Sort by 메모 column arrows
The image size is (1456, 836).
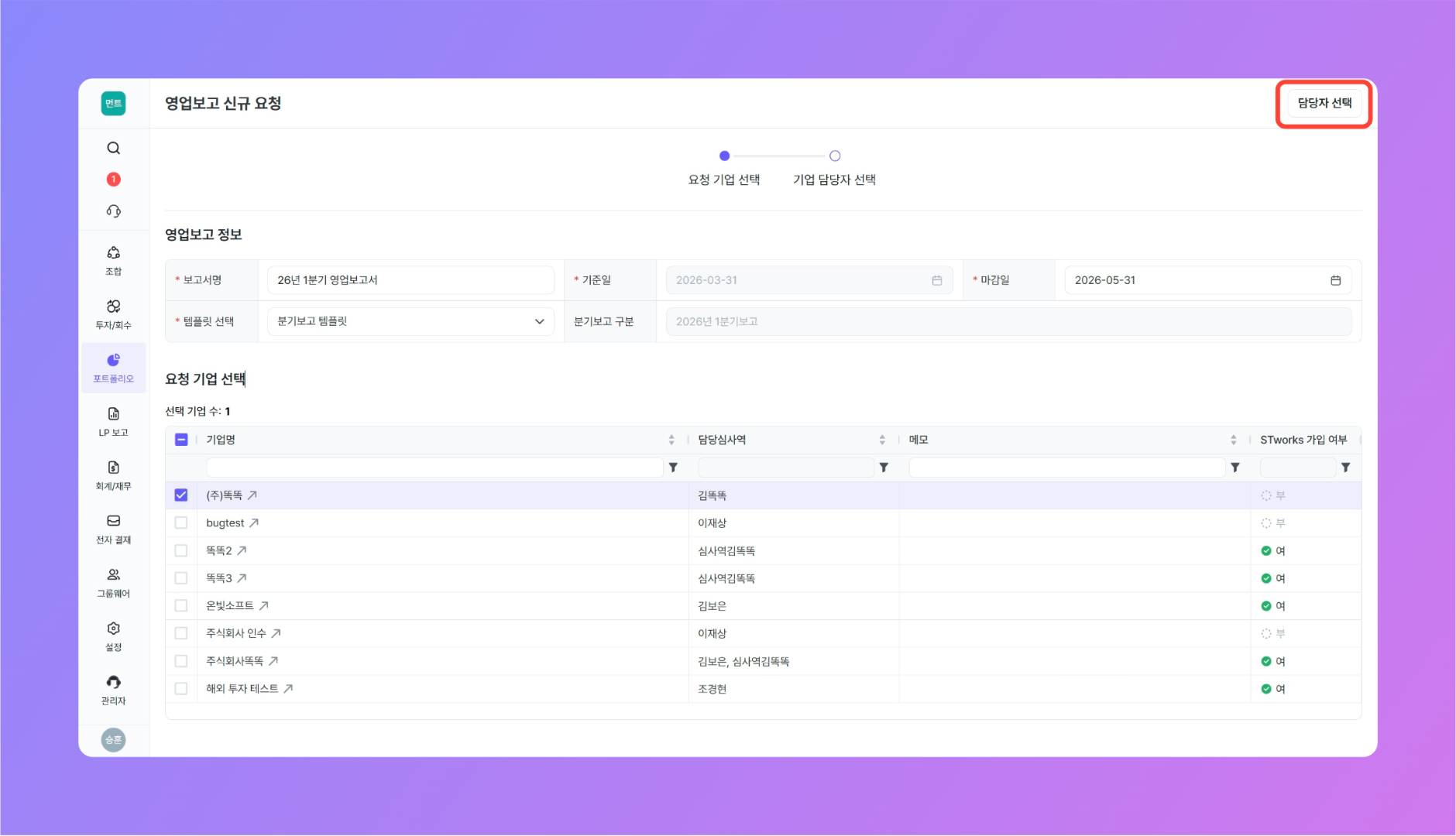click(1234, 440)
